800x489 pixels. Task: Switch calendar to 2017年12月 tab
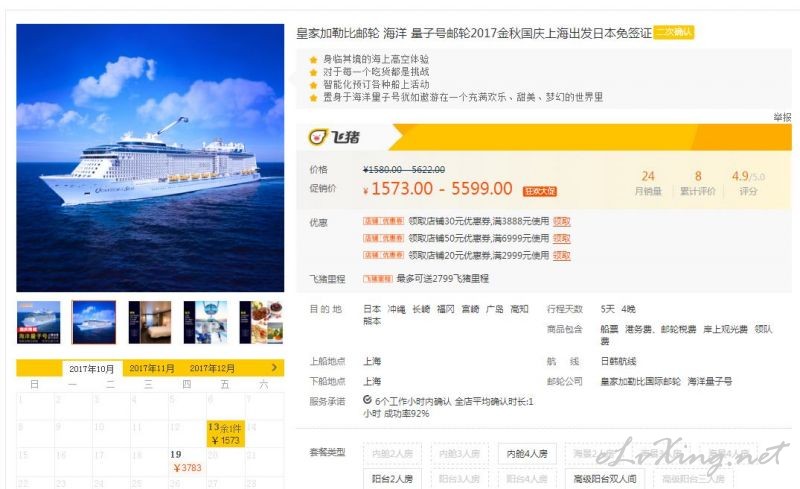tap(212, 368)
